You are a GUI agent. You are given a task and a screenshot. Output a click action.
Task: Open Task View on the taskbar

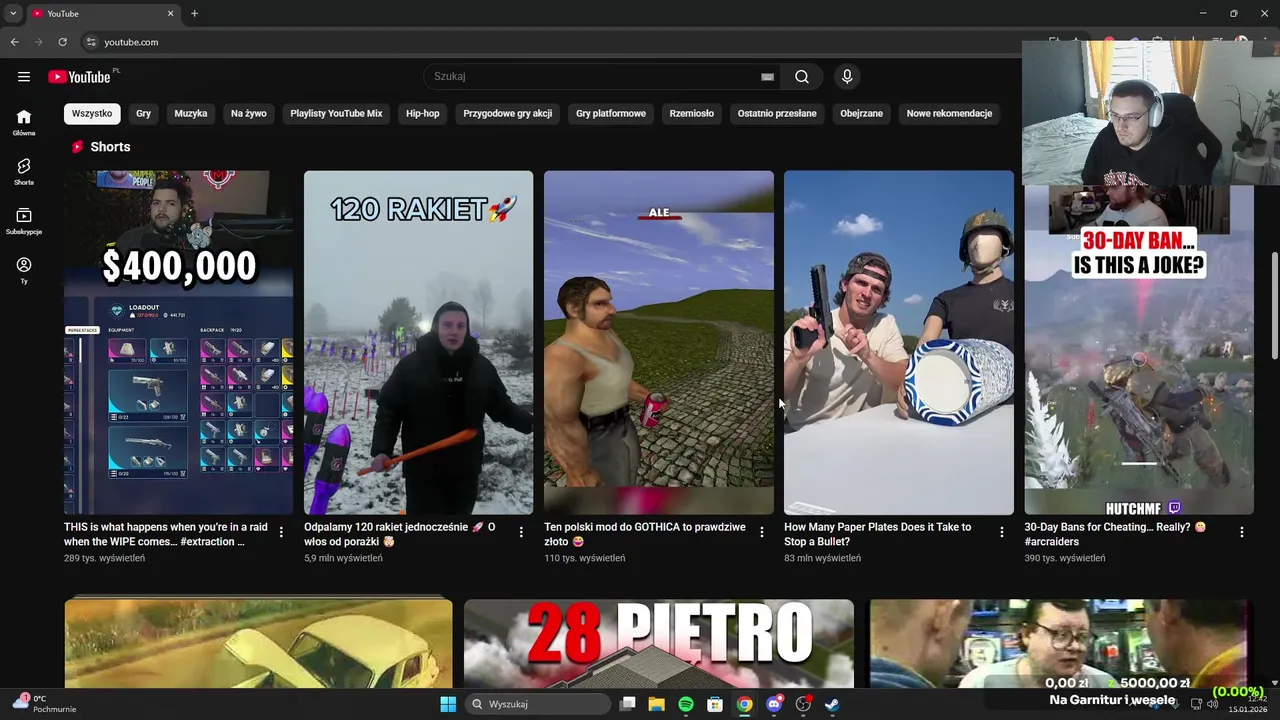tap(627, 704)
